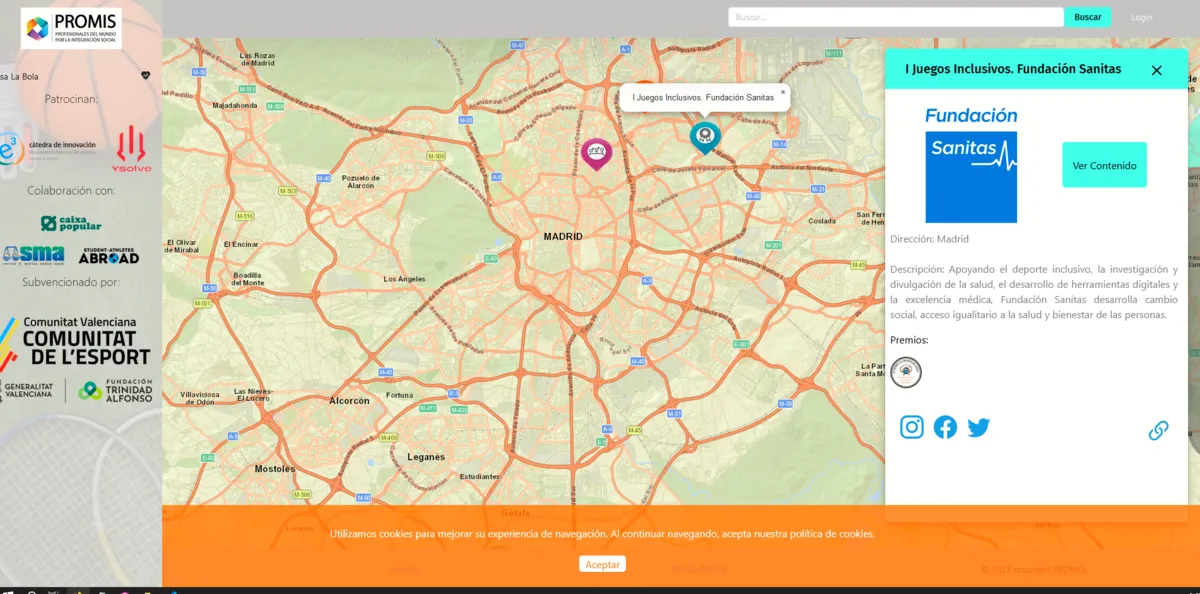Open the Login link
This screenshot has height=594, width=1200.
coord(1141,17)
